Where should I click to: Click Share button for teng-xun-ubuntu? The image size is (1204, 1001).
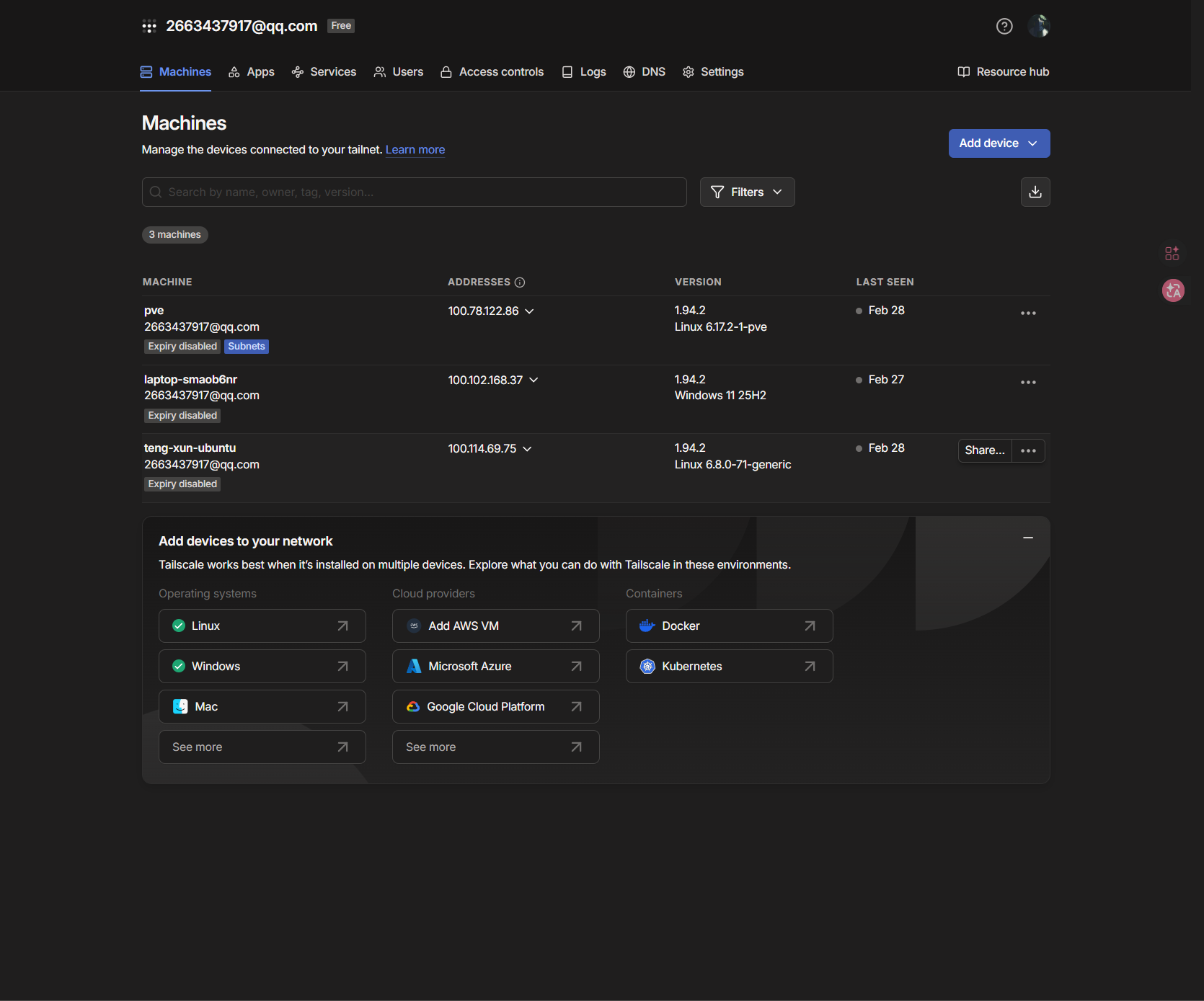pos(984,450)
